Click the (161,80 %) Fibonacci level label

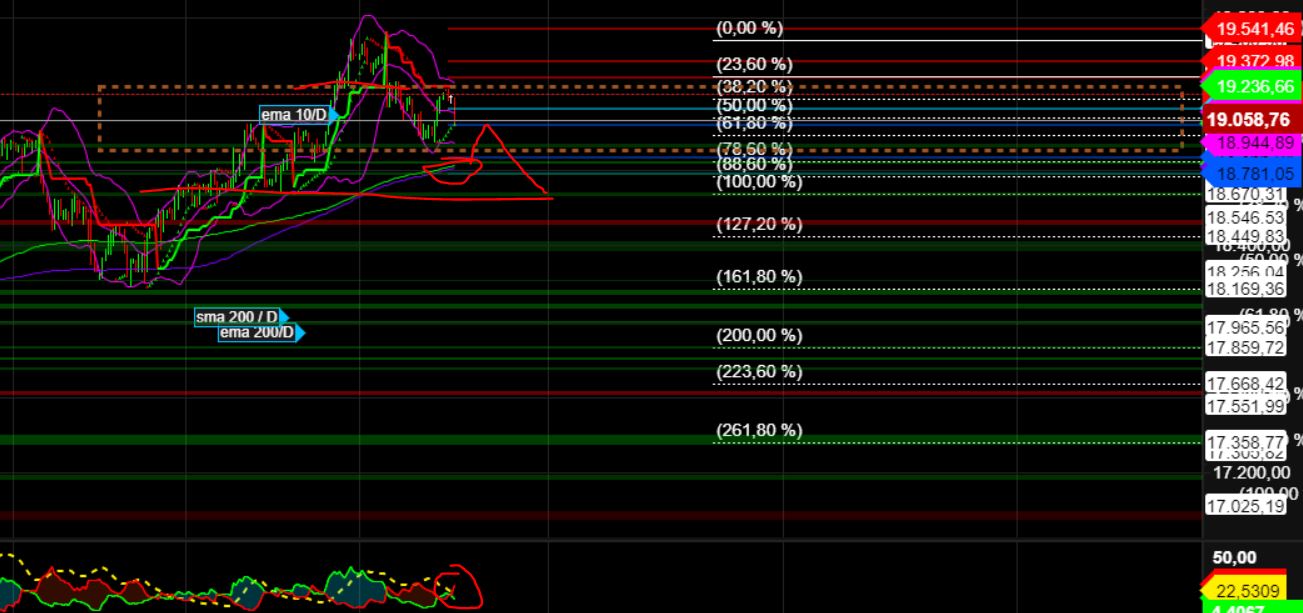760,274
